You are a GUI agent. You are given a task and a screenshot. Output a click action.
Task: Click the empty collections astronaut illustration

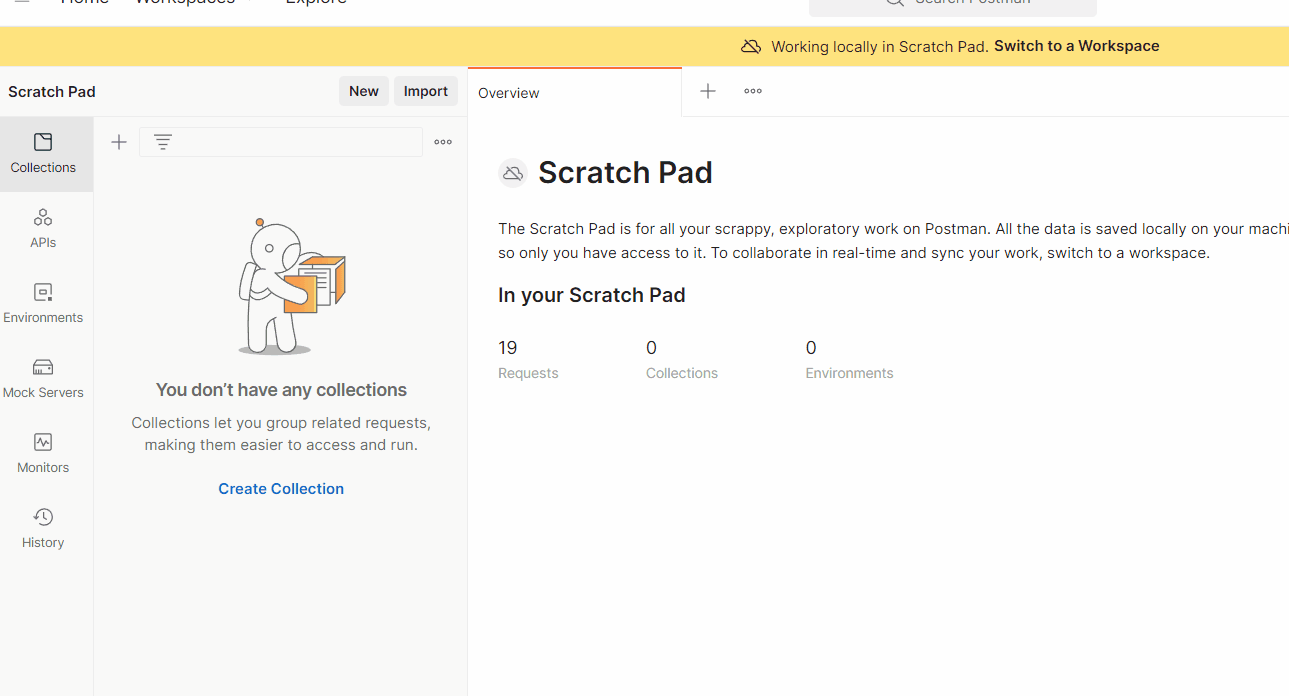[291, 286]
